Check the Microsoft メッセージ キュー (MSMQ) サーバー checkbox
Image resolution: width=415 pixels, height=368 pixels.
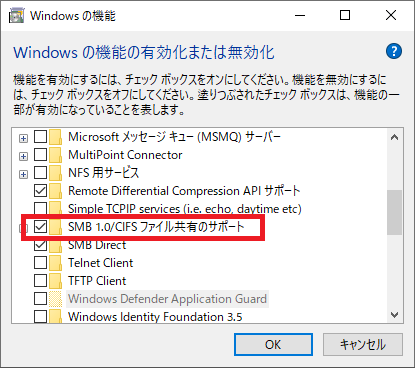click(x=40, y=137)
